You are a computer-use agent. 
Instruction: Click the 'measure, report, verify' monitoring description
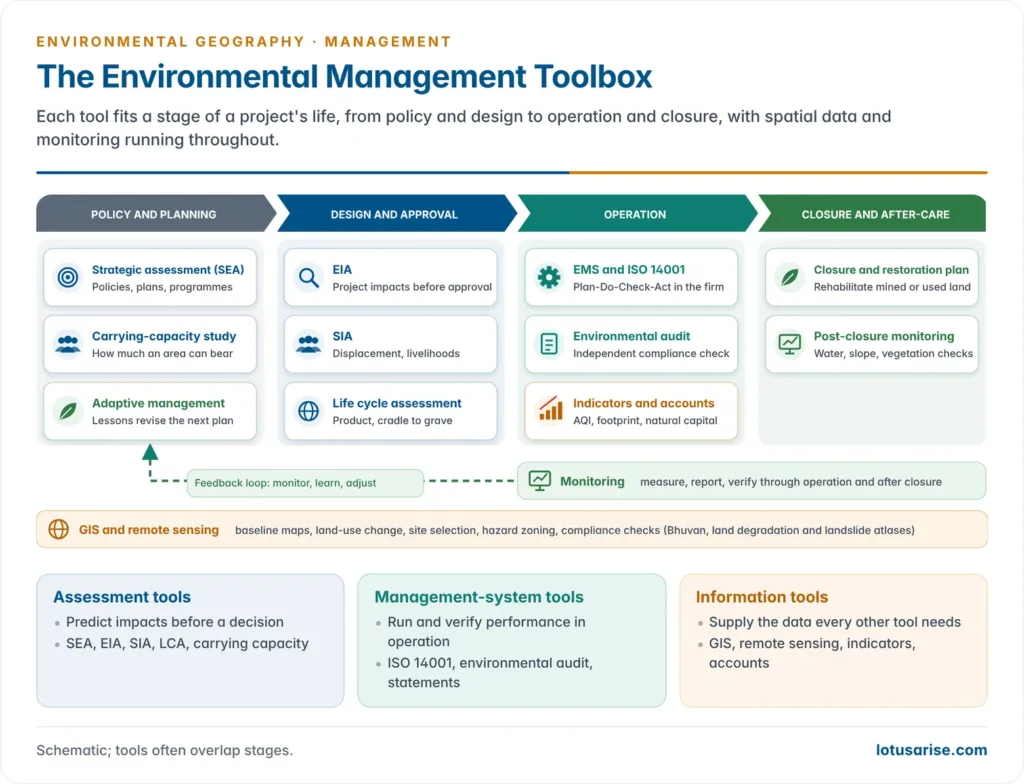(791, 482)
